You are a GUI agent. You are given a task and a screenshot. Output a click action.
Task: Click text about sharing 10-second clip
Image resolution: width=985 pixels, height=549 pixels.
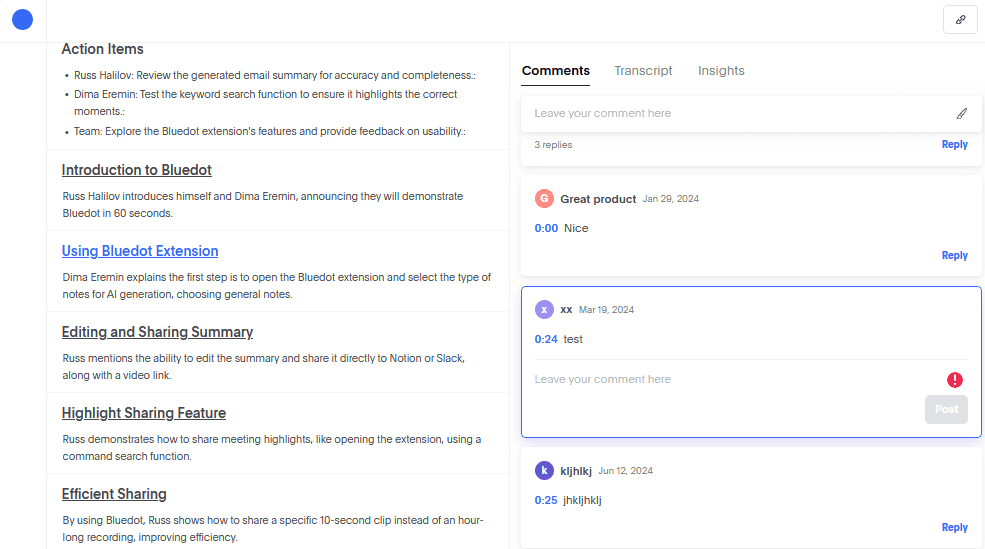[273, 529]
